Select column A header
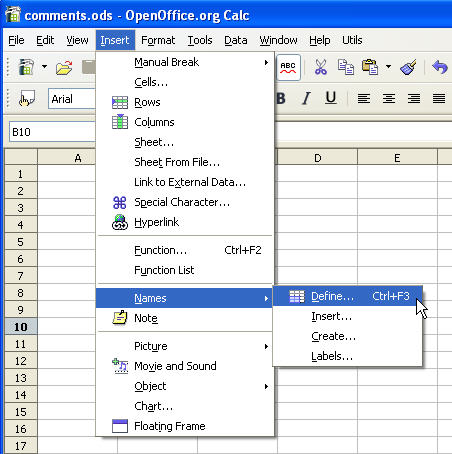This screenshot has width=452, height=454. click(x=67, y=157)
